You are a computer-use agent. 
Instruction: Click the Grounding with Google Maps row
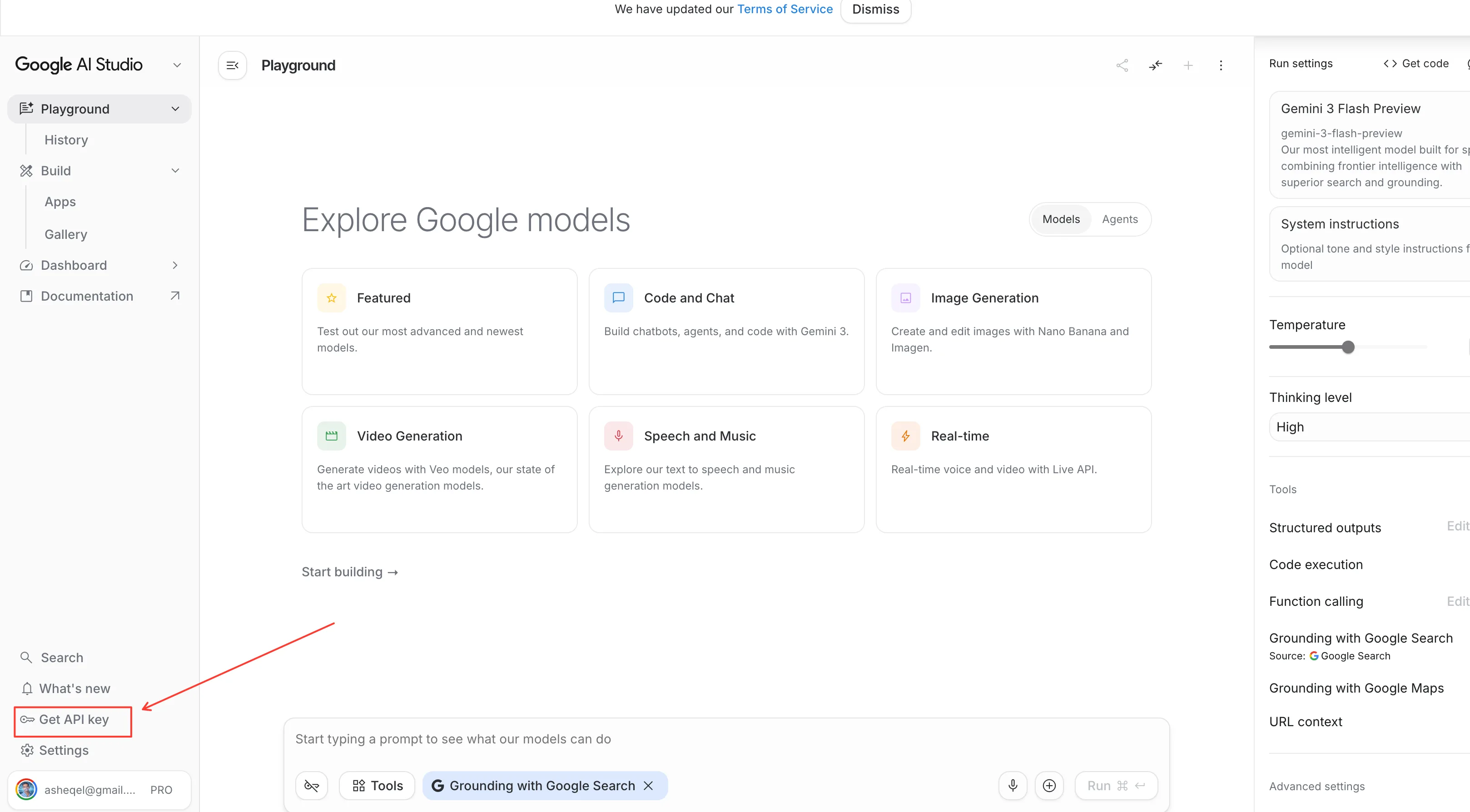1370,688
